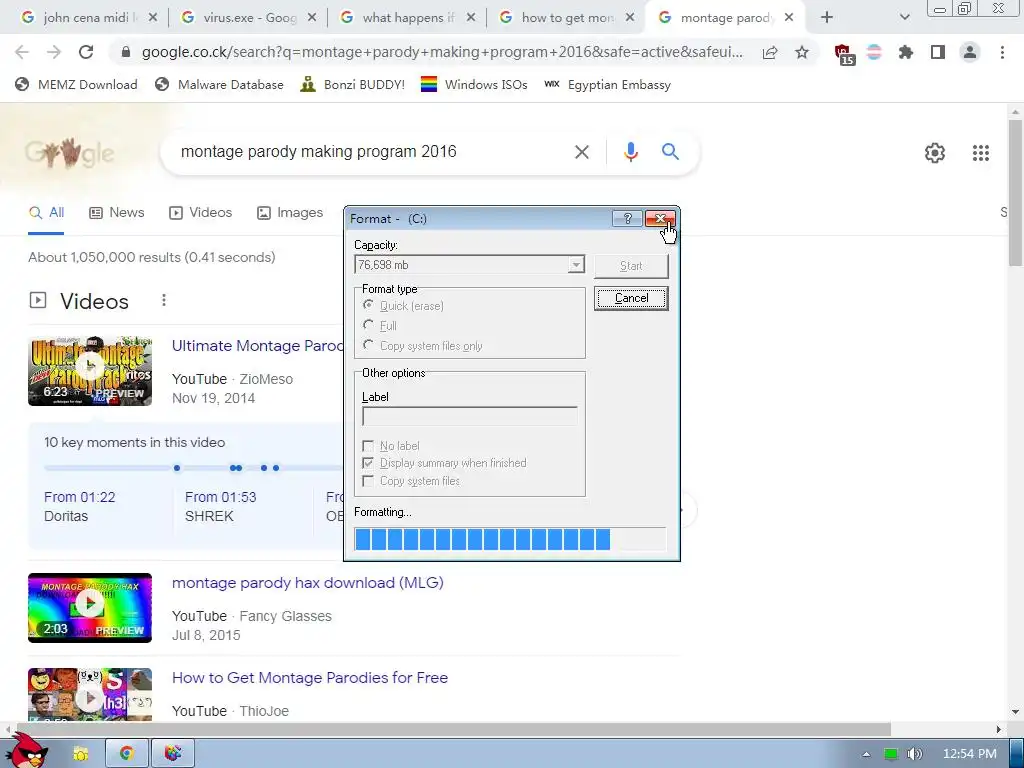Open the Malware Database bookmark

[x=219, y=84]
